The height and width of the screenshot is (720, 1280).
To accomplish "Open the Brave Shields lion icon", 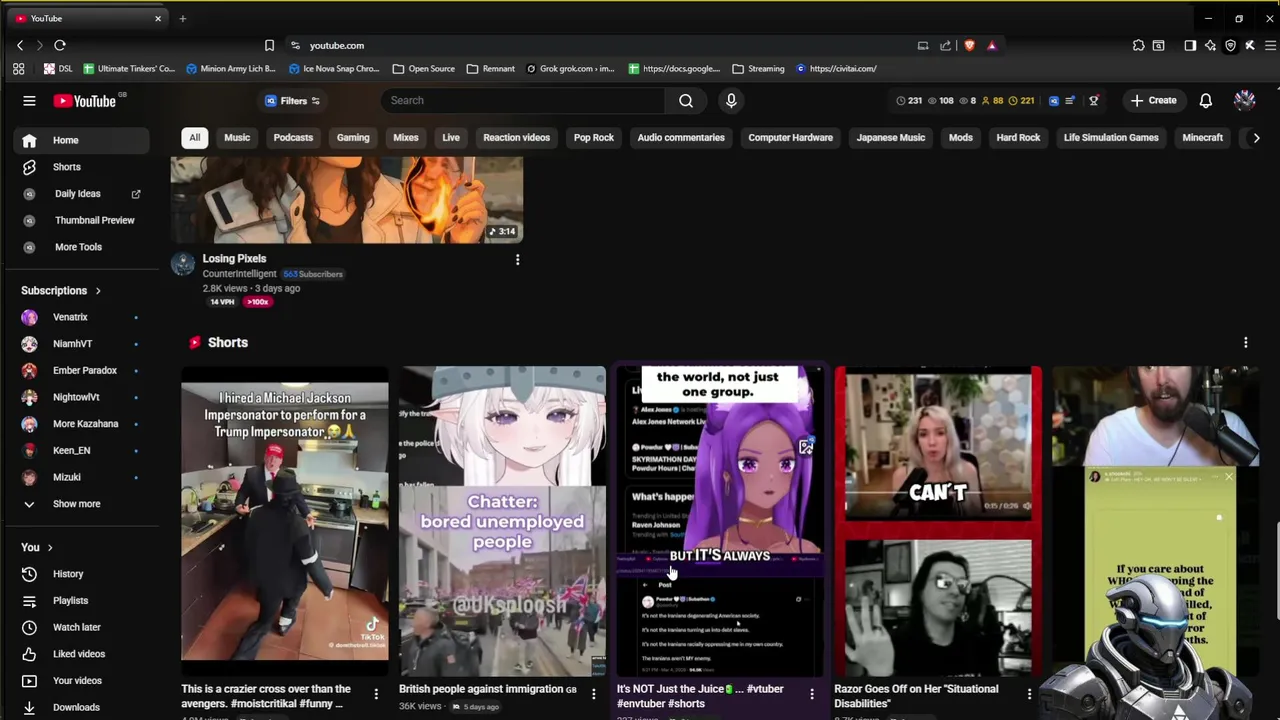I will 969,45.
